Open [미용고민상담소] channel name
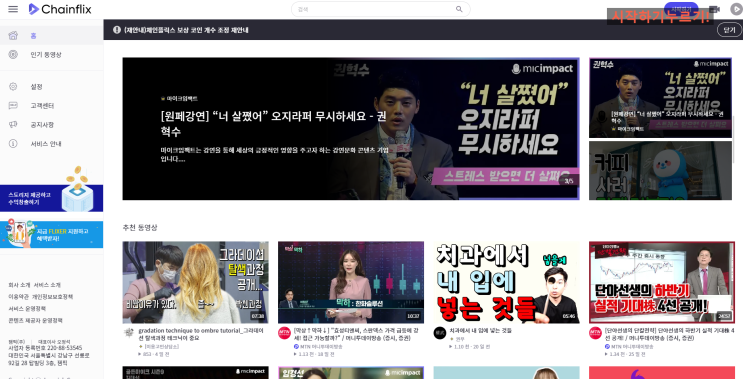 click(x=161, y=346)
